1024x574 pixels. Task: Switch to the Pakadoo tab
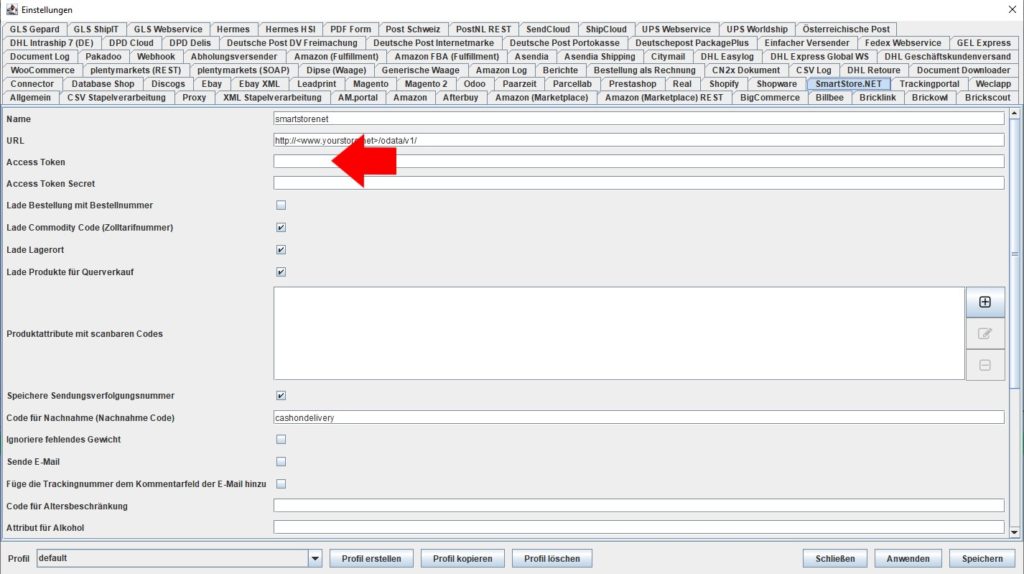click(x=103, y=56)
